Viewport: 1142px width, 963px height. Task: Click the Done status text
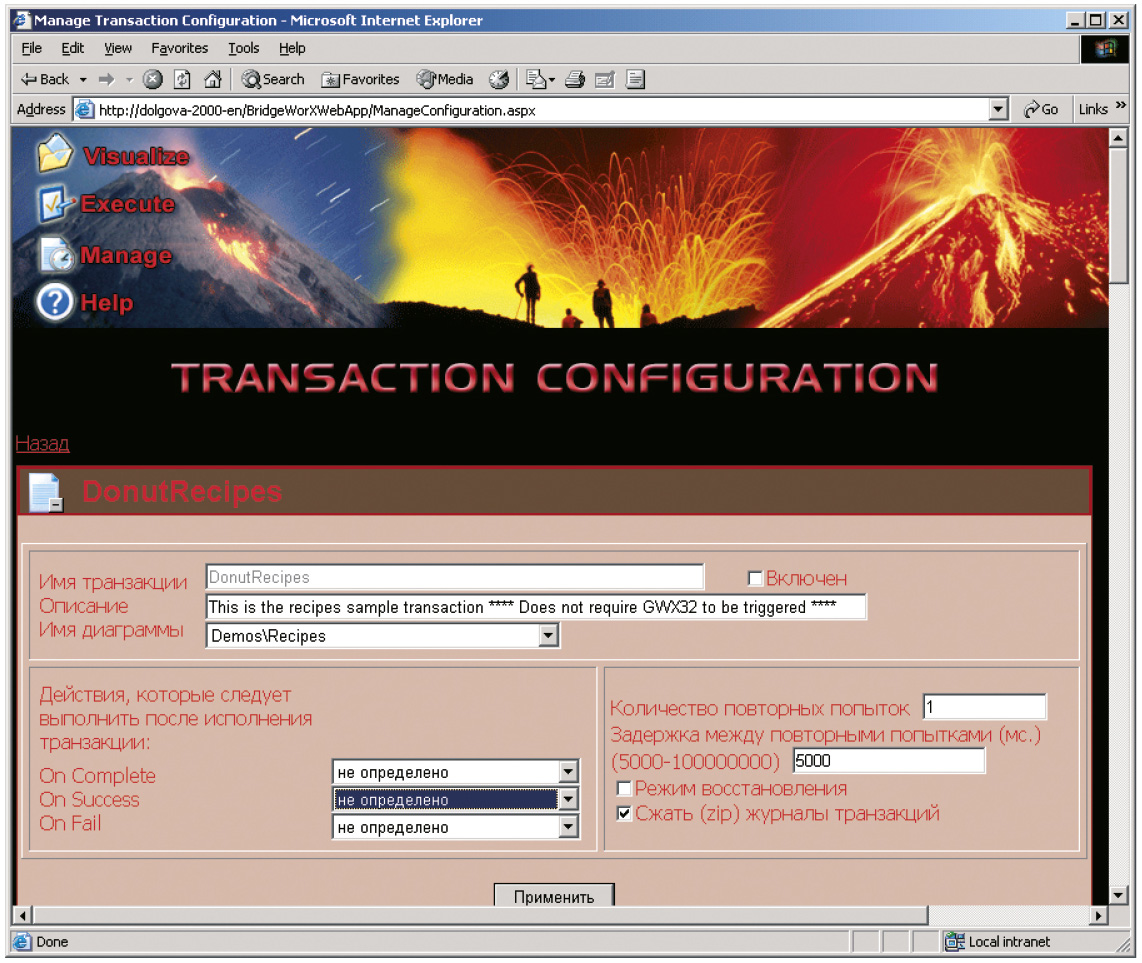(x=52, y=941)
